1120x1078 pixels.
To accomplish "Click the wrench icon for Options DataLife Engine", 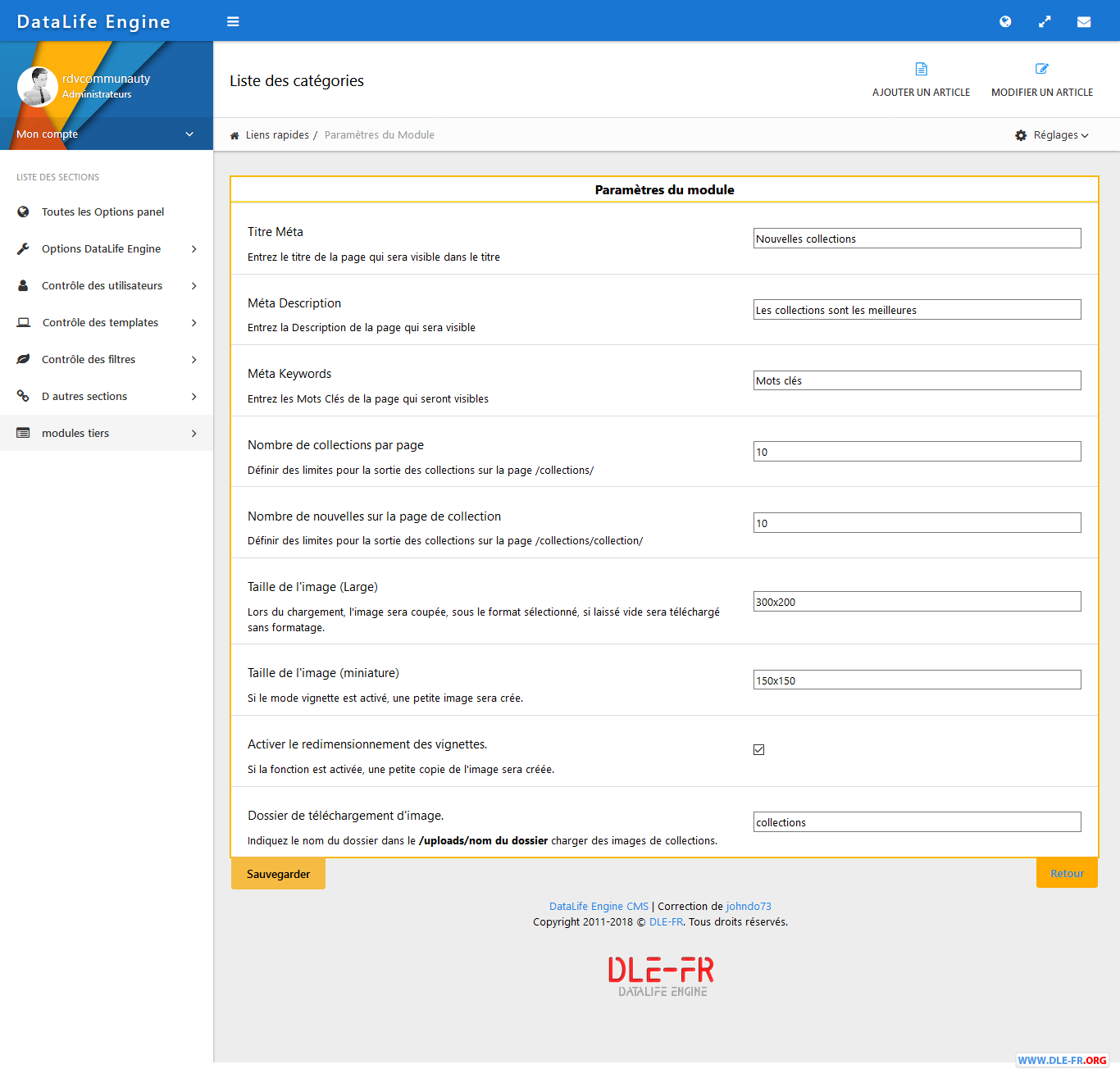I will (23, 248).
